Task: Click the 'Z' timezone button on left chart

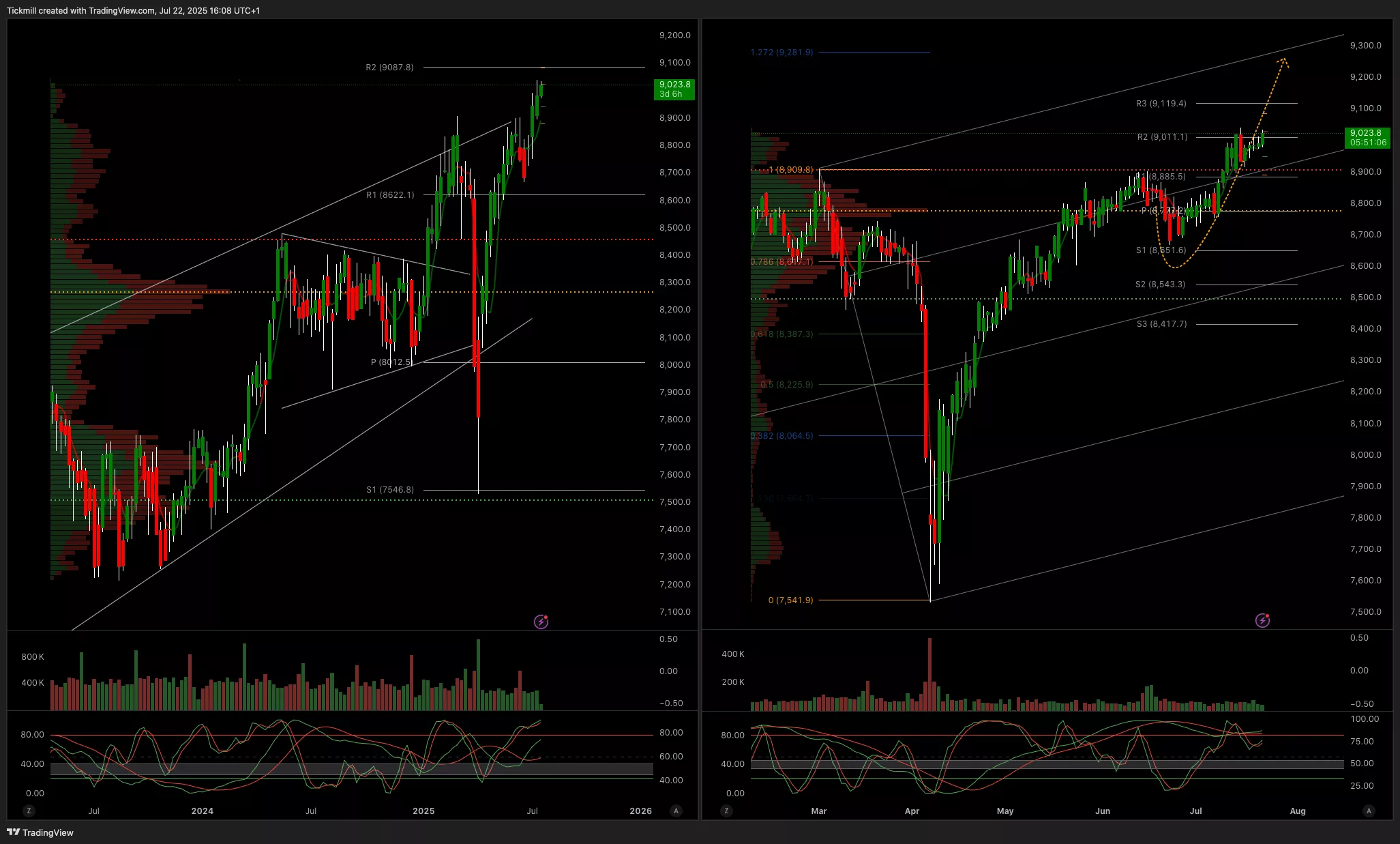Action: (29, 811)
